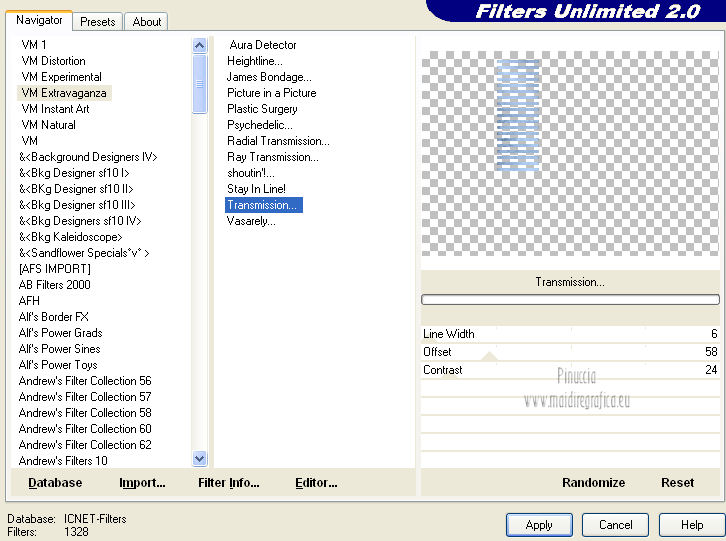Select Alf's Power Toys category
This screenshot has width=726, height=541.
(58, 365)
